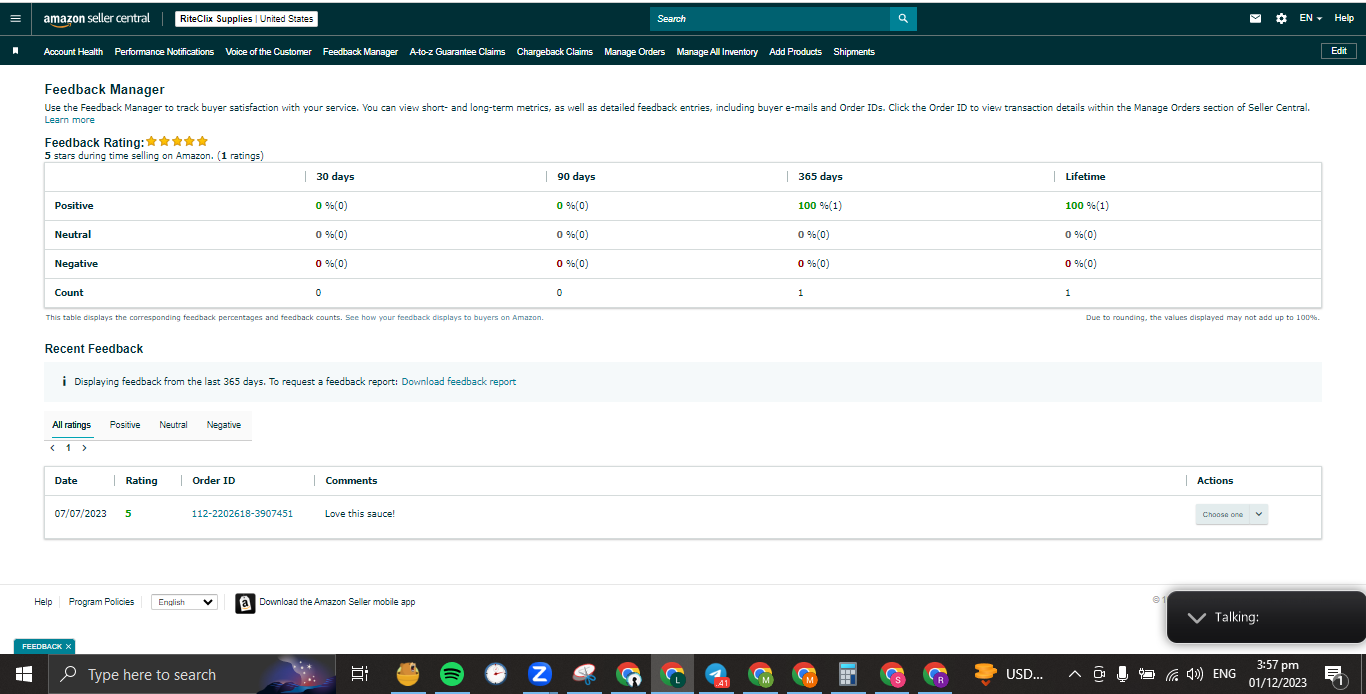
Task: Open the messages envelope icon
Action: 1256,18
